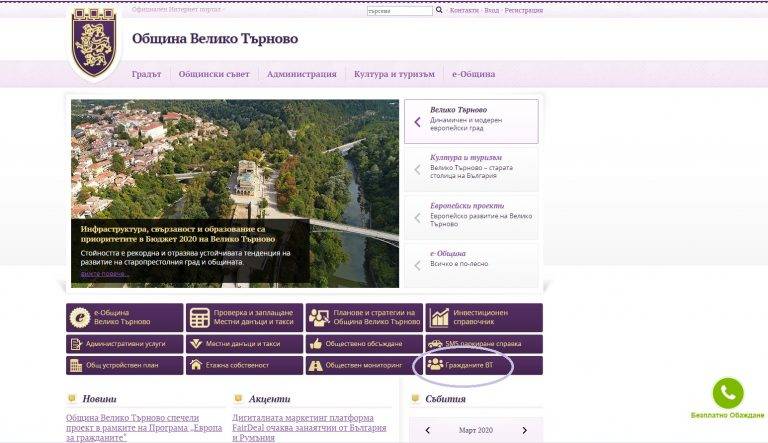
Task: Expand the е-Община slide panel arrow
Action: coord(416,265)
